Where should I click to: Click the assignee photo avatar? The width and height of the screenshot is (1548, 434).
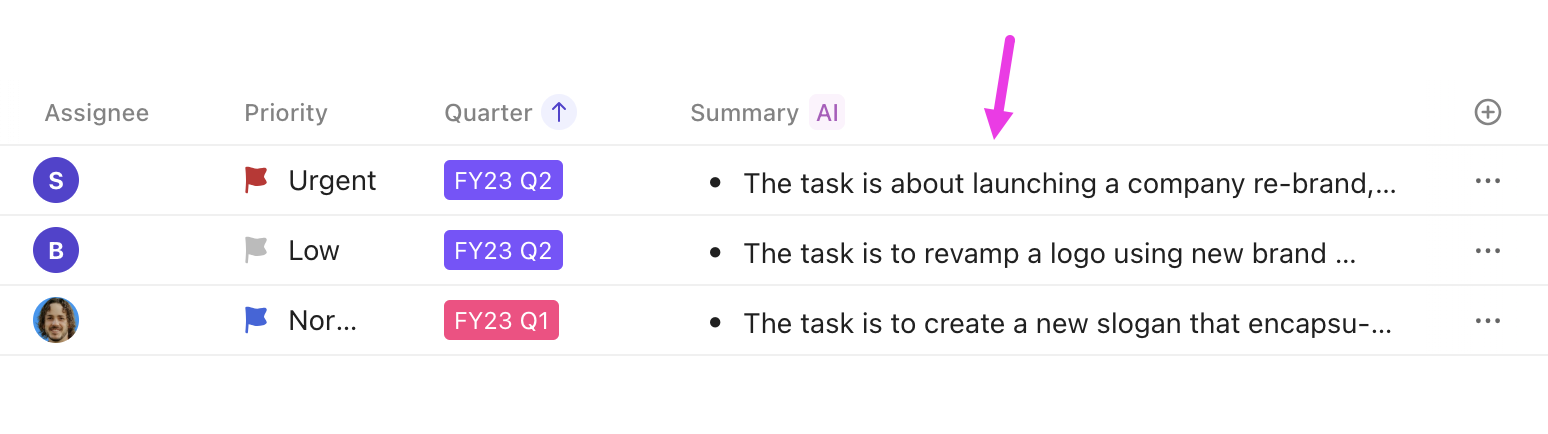point(56,320)
